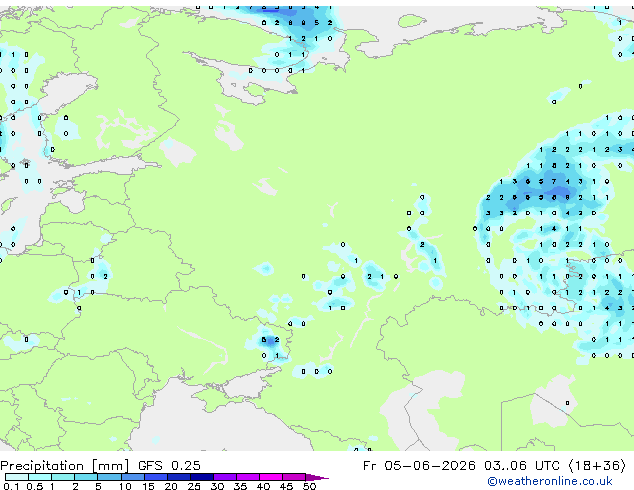Click the '15' legend scale label
Screen dimensions: 634x490
pos(148,486)
